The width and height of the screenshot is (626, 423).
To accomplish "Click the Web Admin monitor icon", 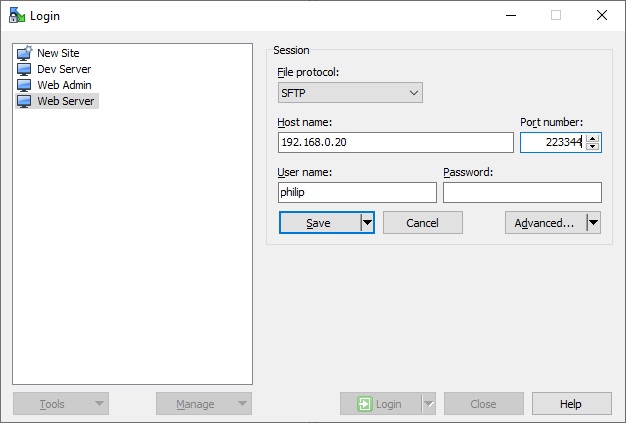I will point(24,85).
